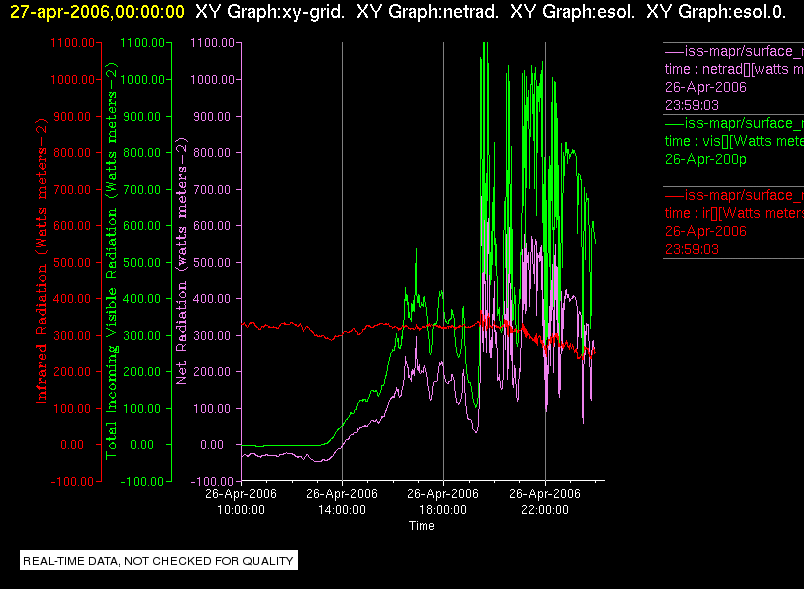The height and width of the screenshot is (589, 804).
Task: Click the Time x-axis title
Action: pyautogui.click(x=421, y=526)
